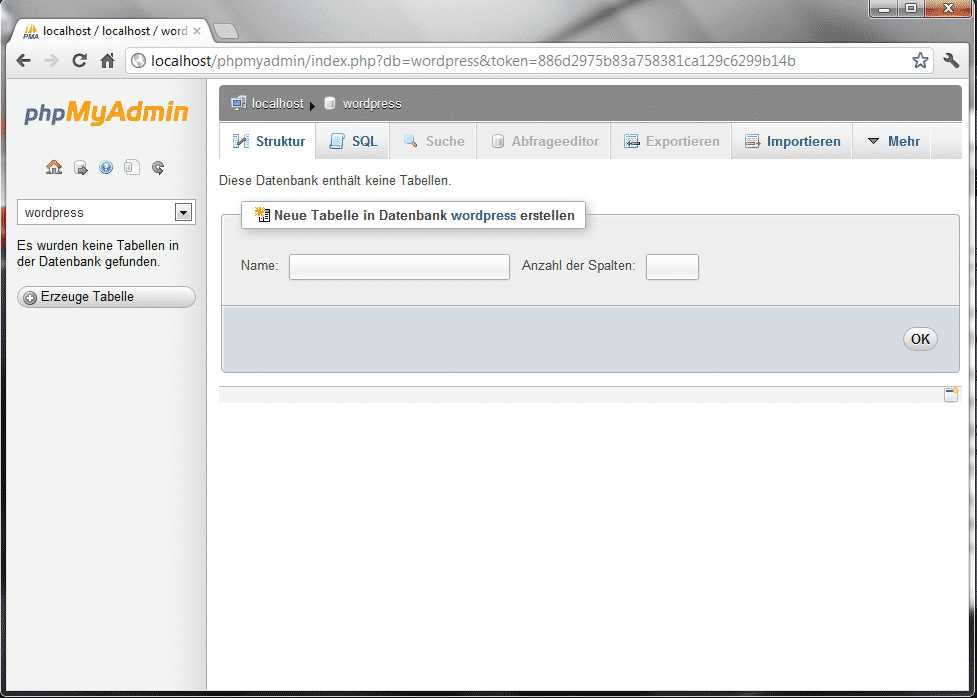Open the Abfrageeditor tab
This screenshot has height=698, width=977.
pos(544,141)
